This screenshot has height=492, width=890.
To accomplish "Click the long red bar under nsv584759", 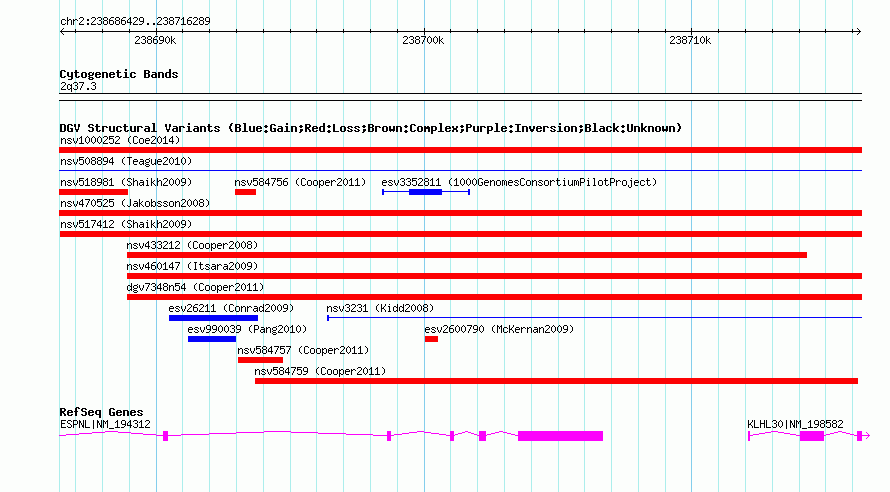I will (x=556, y=381).
